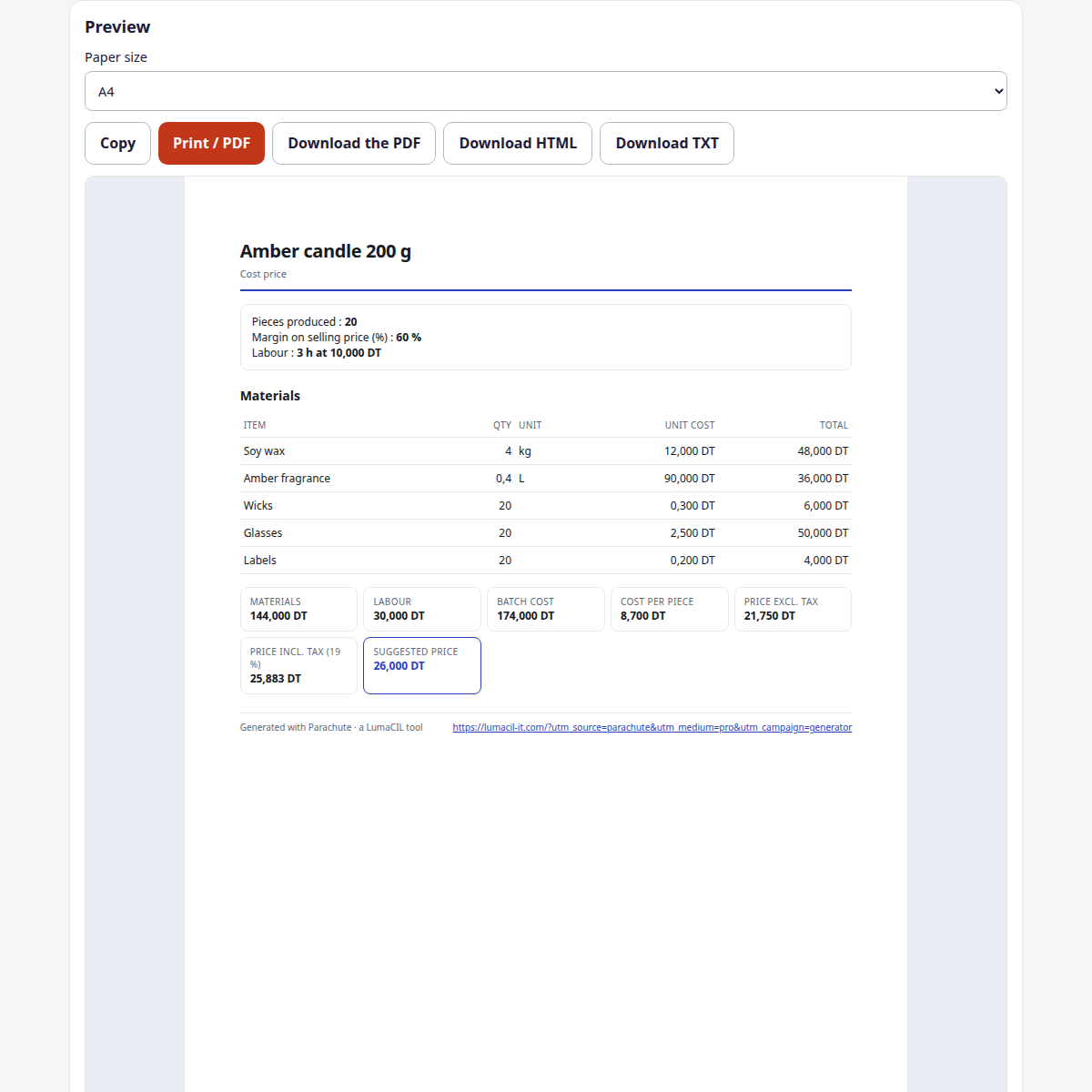Click the 'Generated with Parachute' footer text
The height and width of the screenshot is (1092, 1092).
(x=331, y=727)
